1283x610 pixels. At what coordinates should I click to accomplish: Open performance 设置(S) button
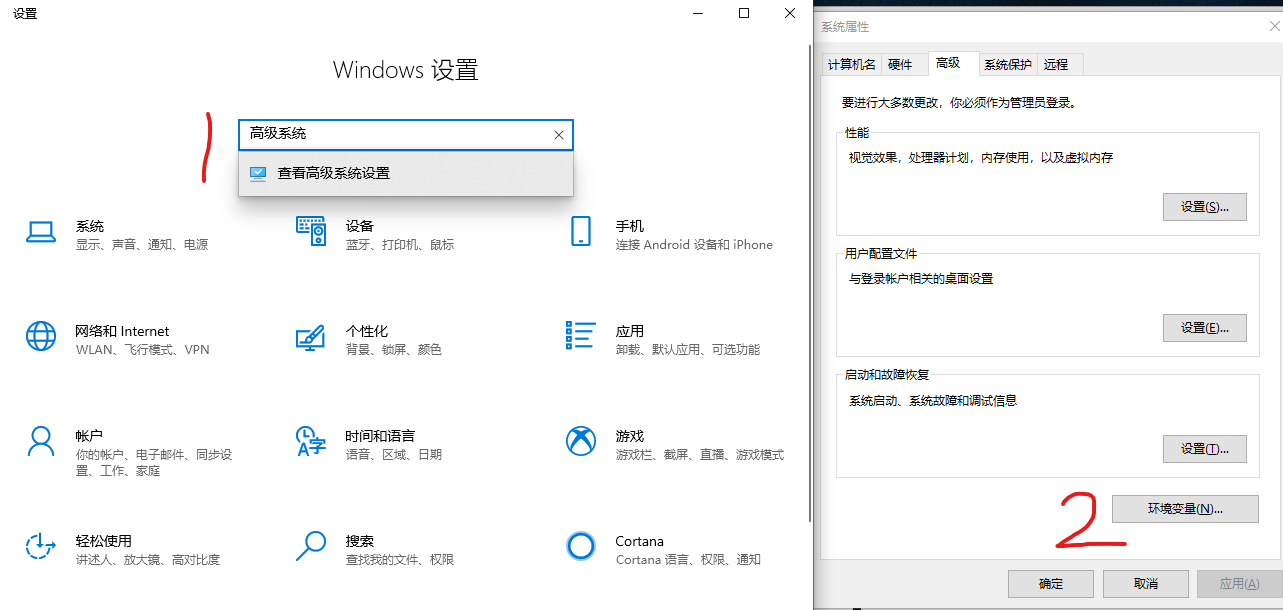[x=1204, y=207]
